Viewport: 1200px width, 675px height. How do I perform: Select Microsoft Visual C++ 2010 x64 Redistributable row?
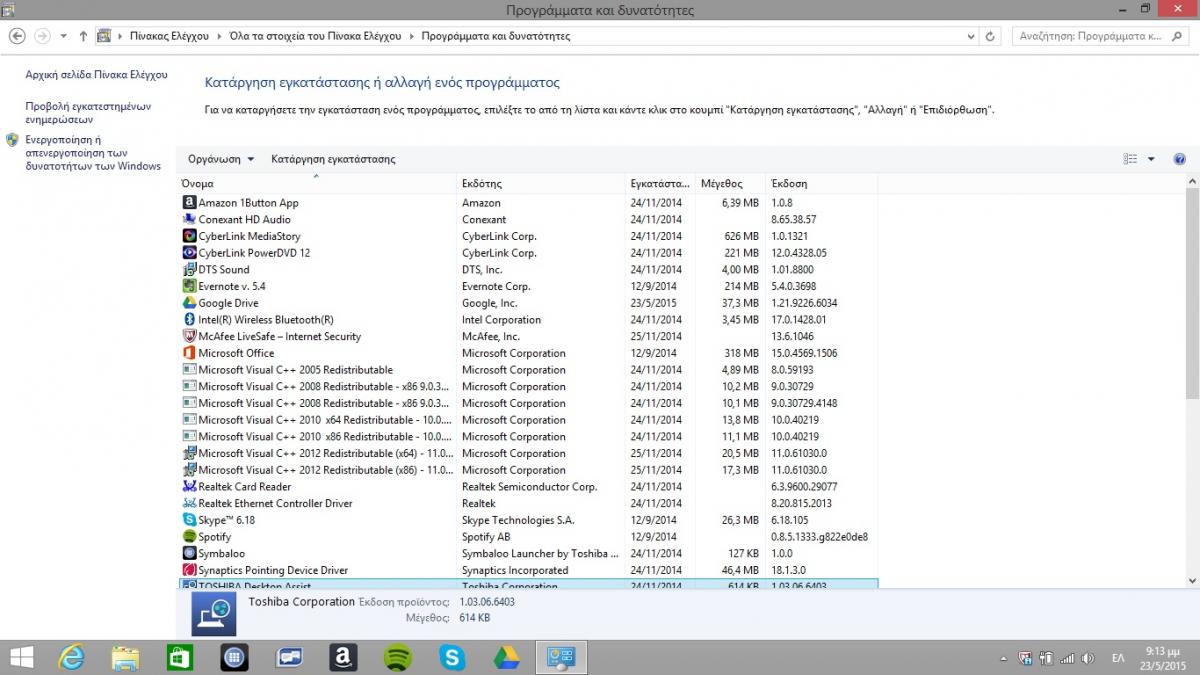coord(528,420)
